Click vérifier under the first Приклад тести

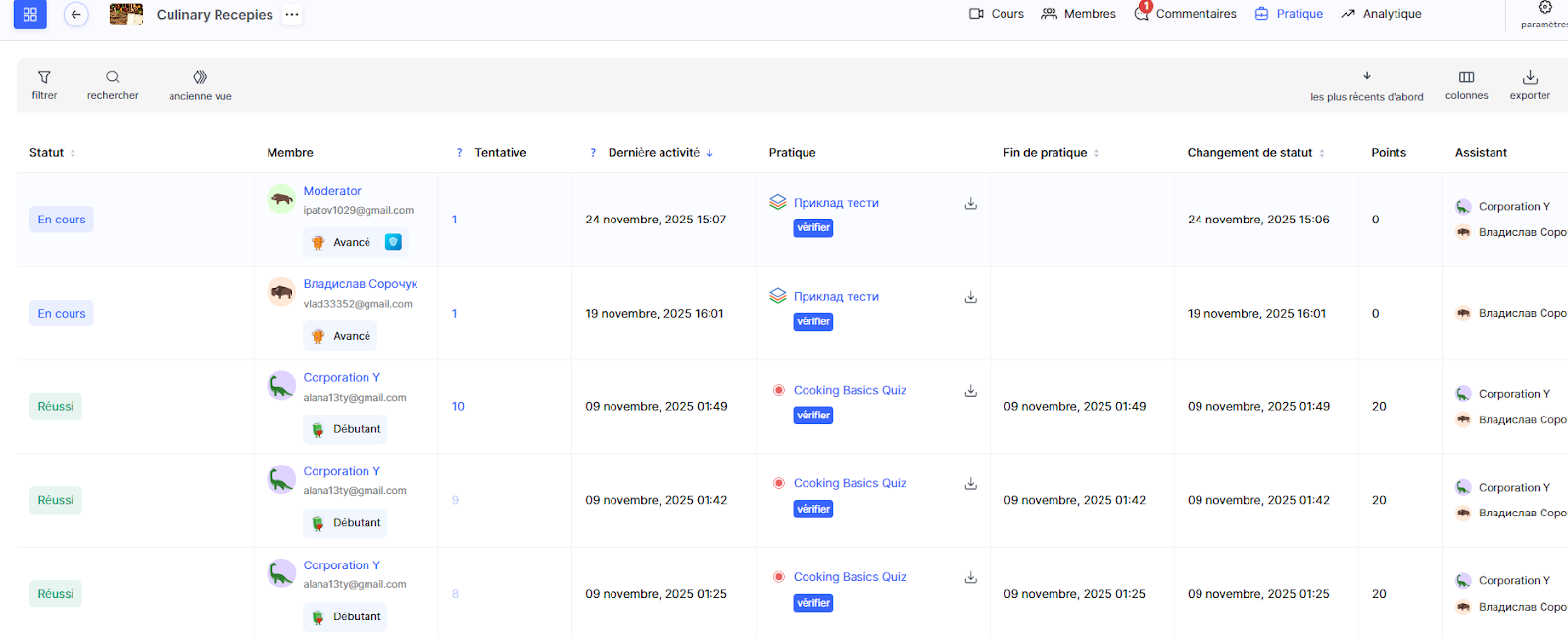coord(813,228)
